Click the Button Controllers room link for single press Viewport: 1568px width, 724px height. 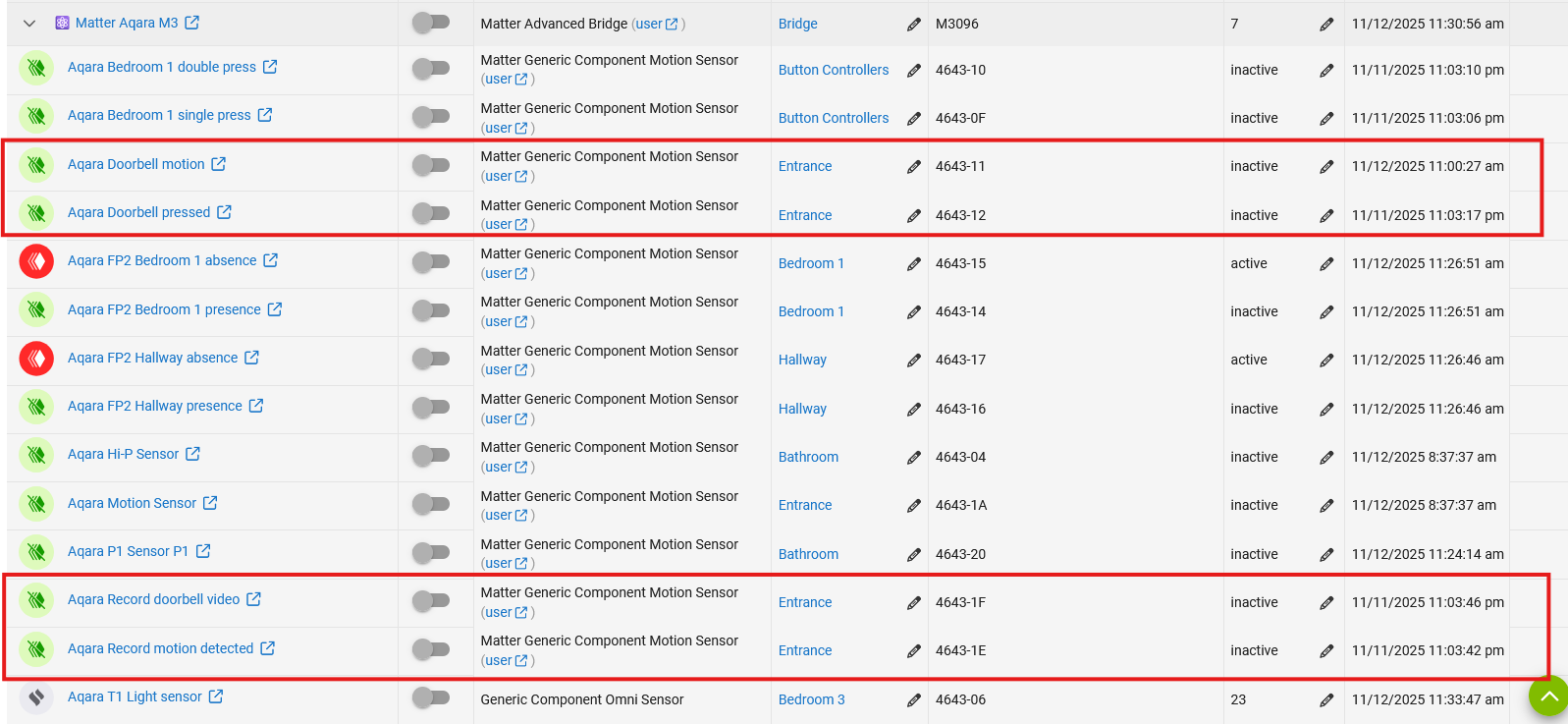tap(833, 118)
